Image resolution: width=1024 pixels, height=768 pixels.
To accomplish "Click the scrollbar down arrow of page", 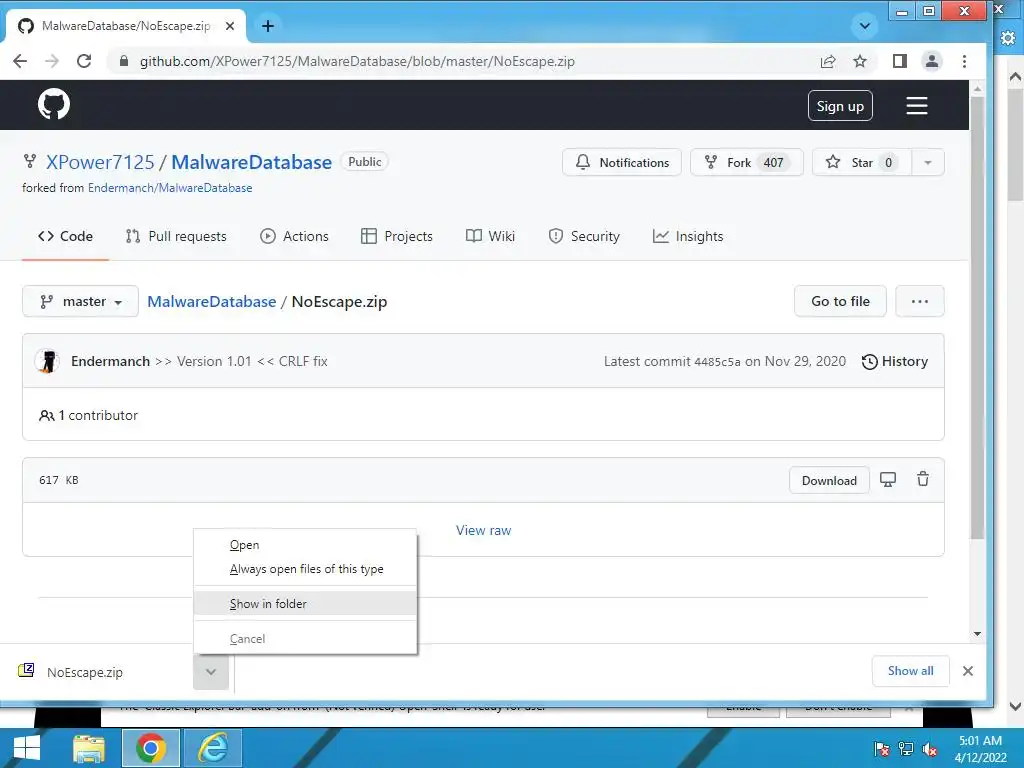I will click(x=977, y=633).
